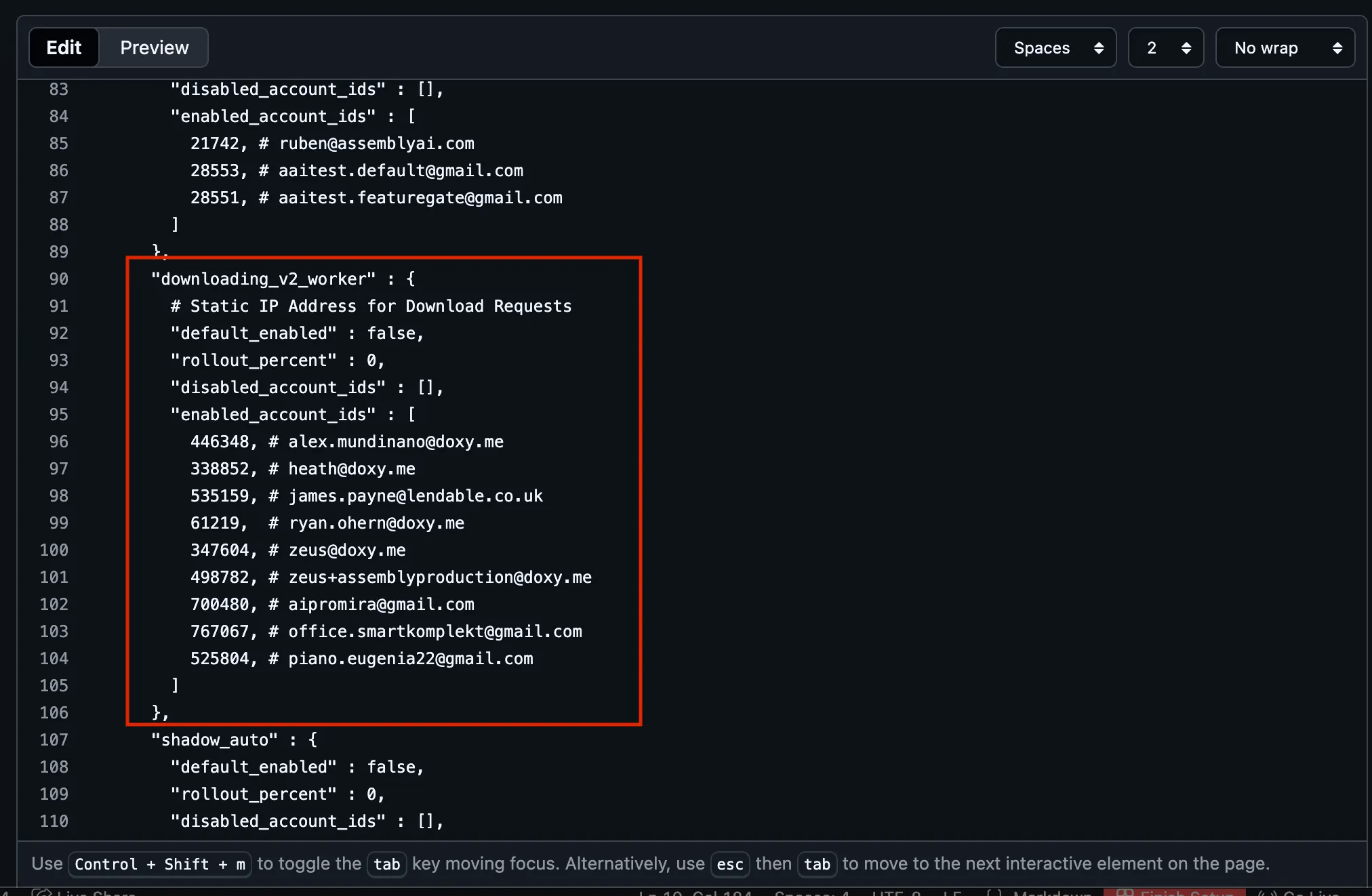Open the No wrap line mode dropdown

[1285, 47]
